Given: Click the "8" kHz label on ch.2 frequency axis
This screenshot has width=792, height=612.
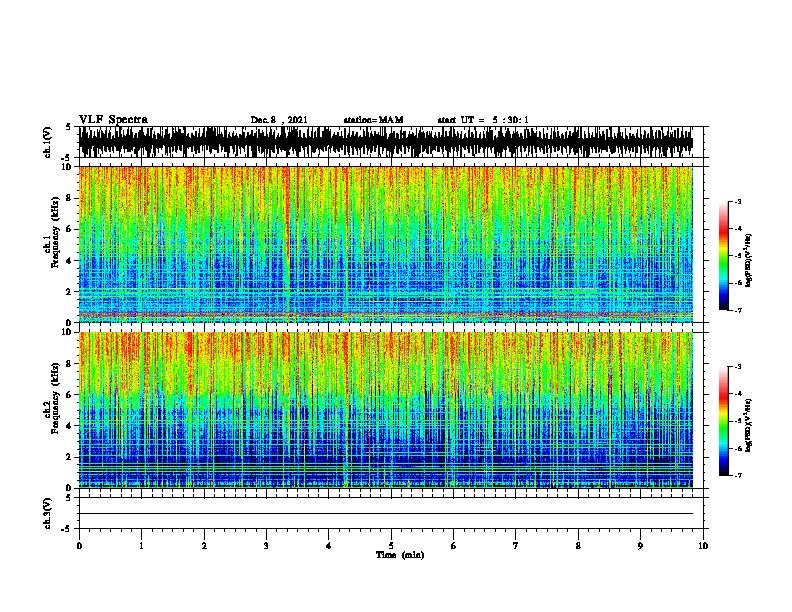Looking at the screenshot, I should (70, 364).
